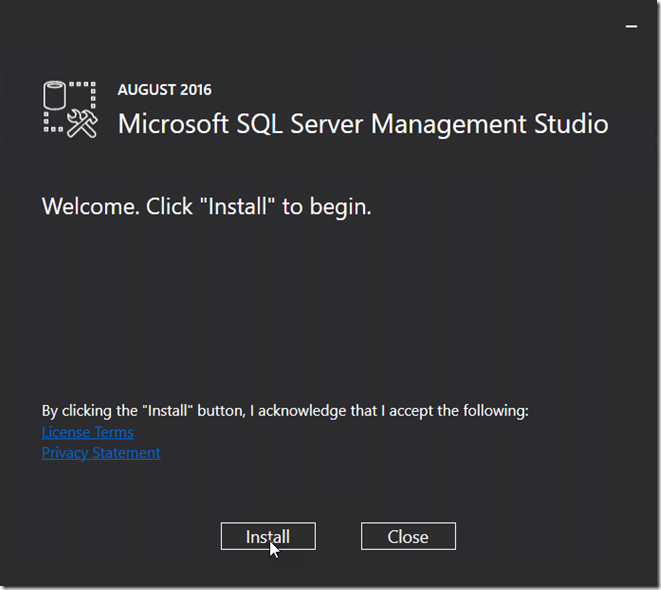
Task: Click the Install button
Action: [268, 537]
